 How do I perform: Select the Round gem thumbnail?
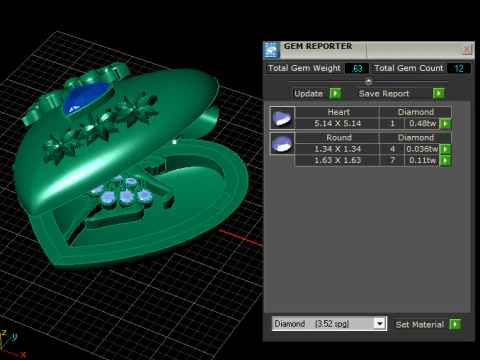pyautogui.click(x=282, y=143)
